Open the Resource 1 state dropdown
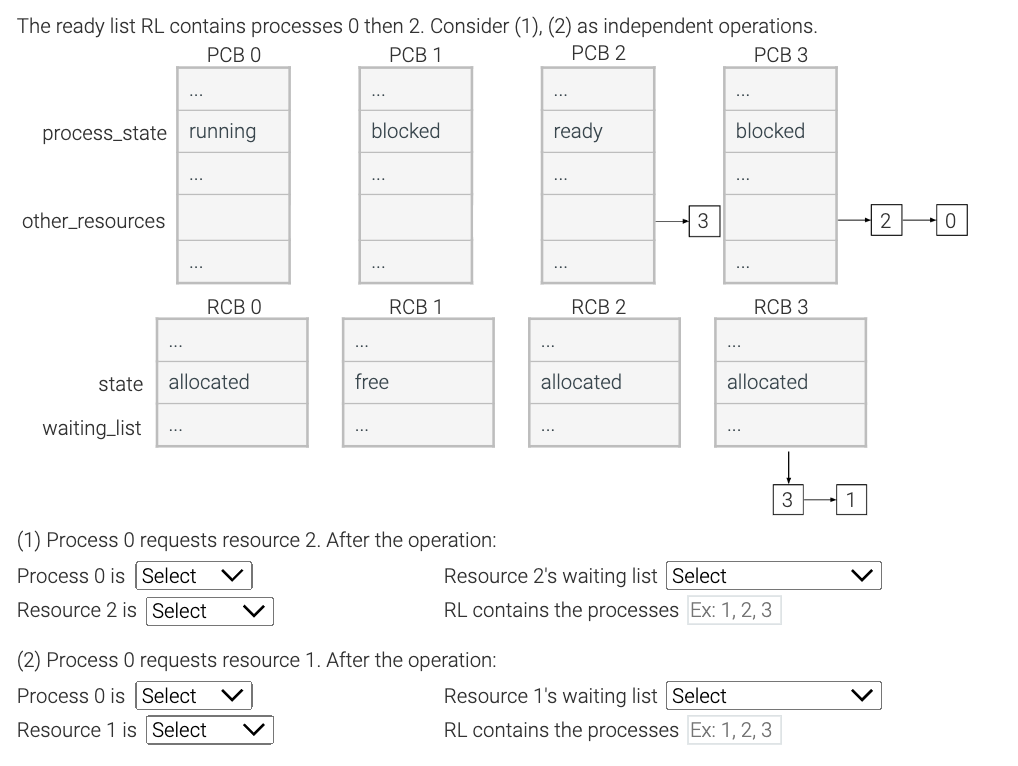The width and height of the screenshot is (1018, 766). tap(209, 730)
